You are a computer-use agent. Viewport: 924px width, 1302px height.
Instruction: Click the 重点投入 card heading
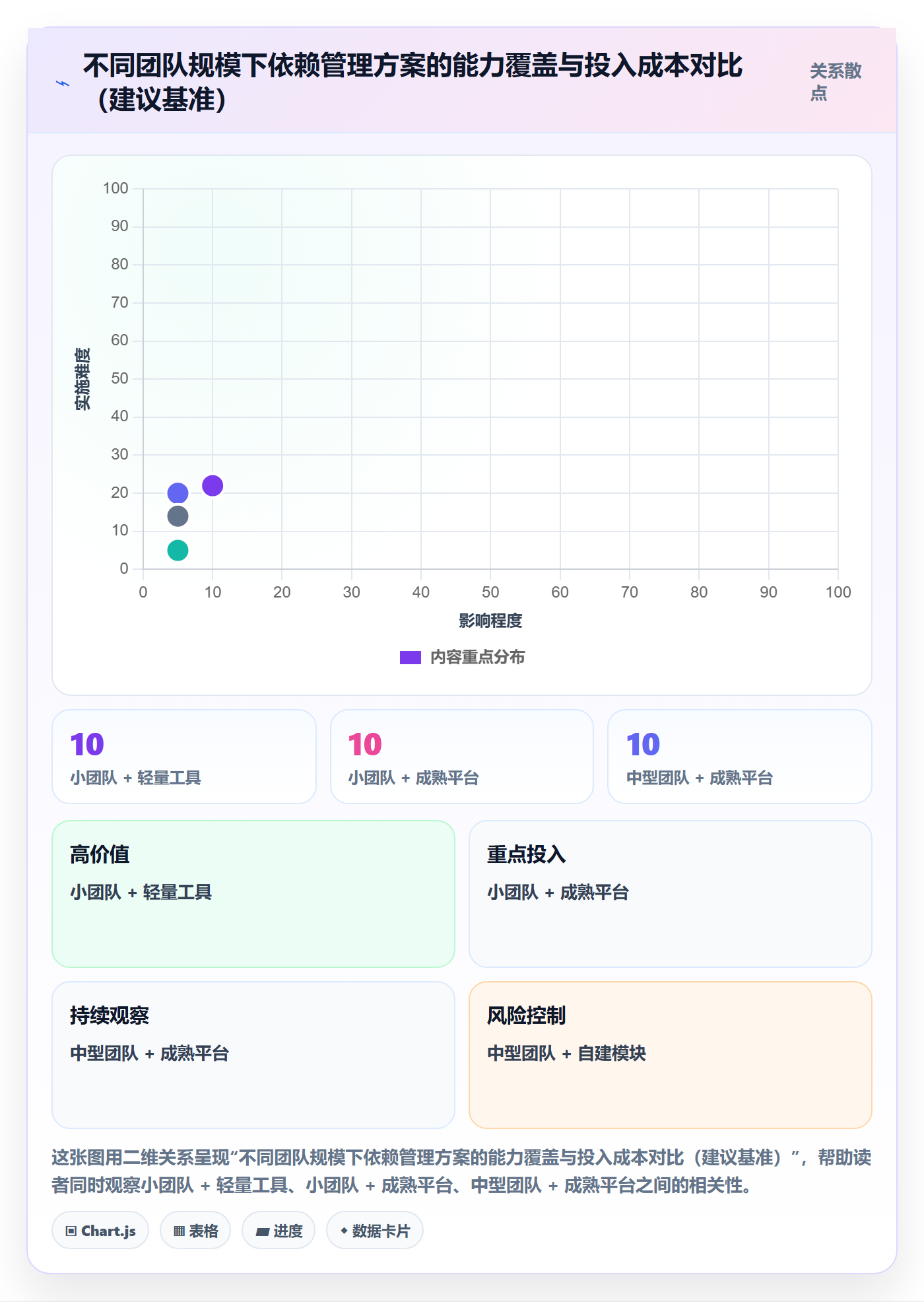point(526,854)
